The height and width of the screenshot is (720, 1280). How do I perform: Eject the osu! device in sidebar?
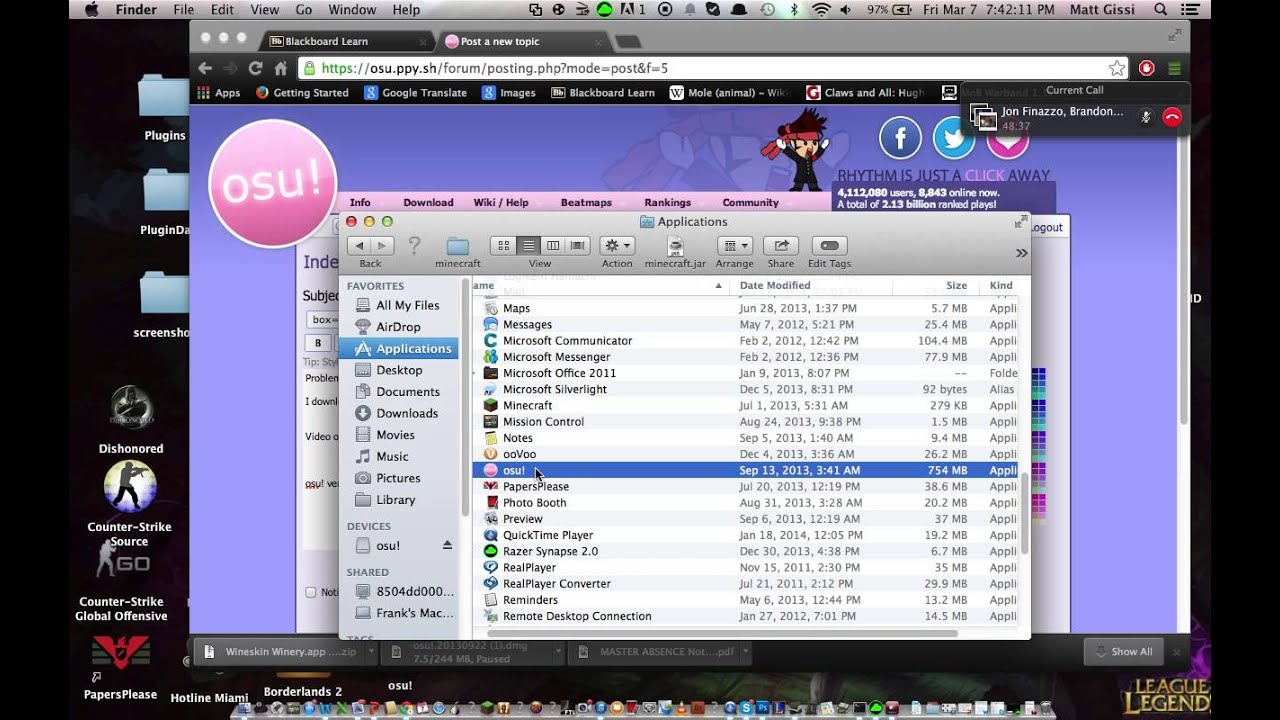[447, 545]
